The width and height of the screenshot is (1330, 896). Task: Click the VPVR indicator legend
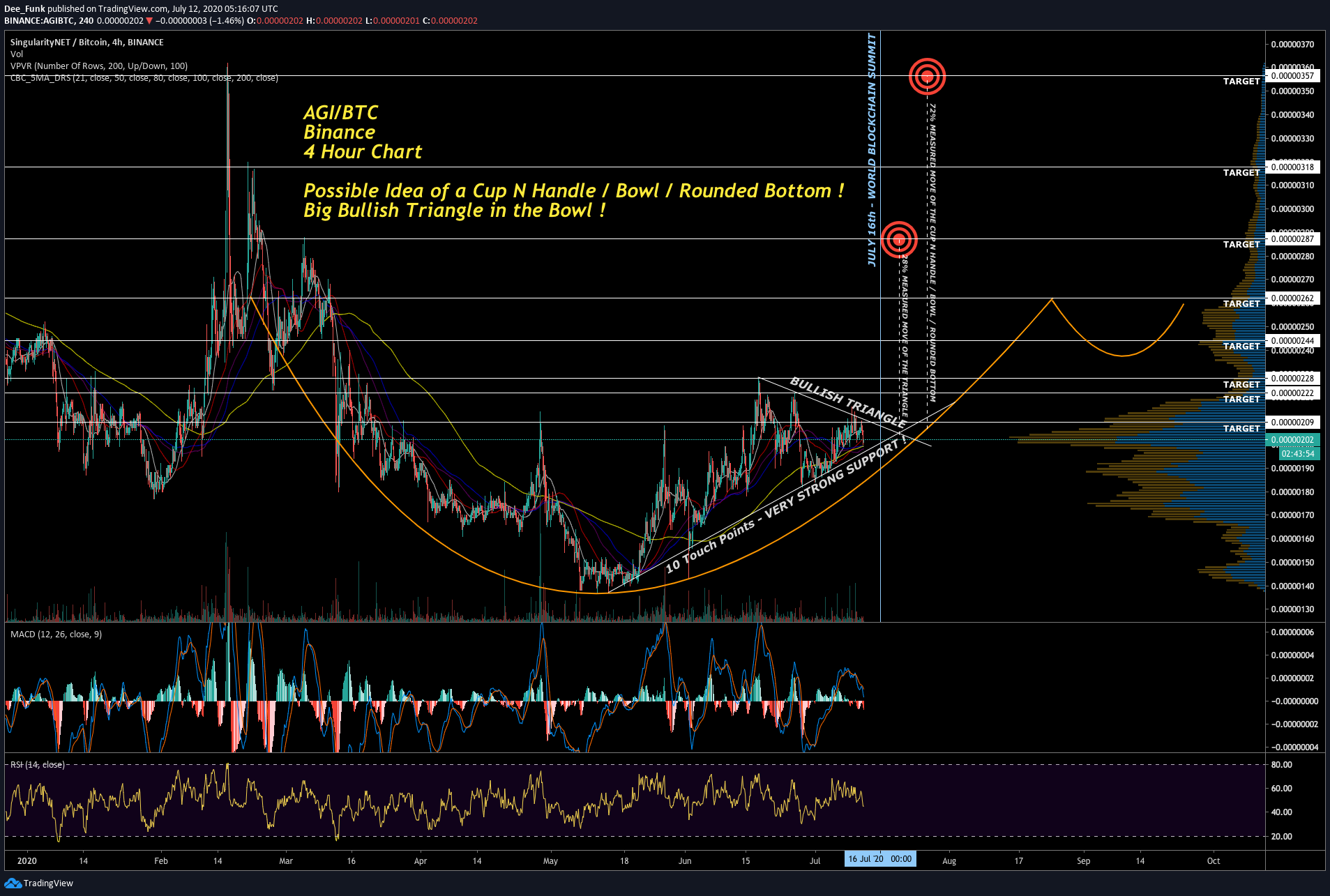point(99,66)
